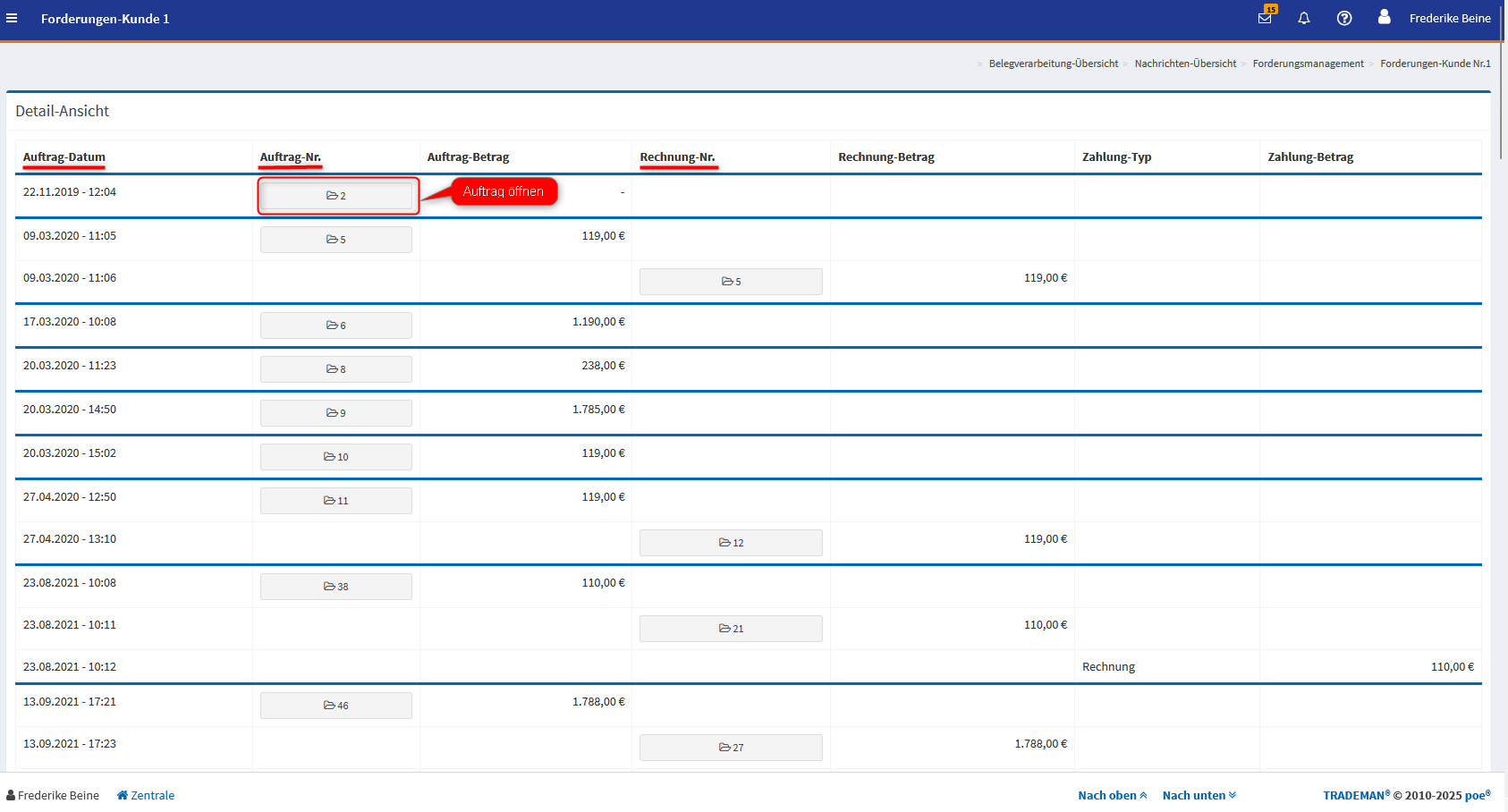
Task: Click the notifications bell icon
Action: (x=1304, y=18)
